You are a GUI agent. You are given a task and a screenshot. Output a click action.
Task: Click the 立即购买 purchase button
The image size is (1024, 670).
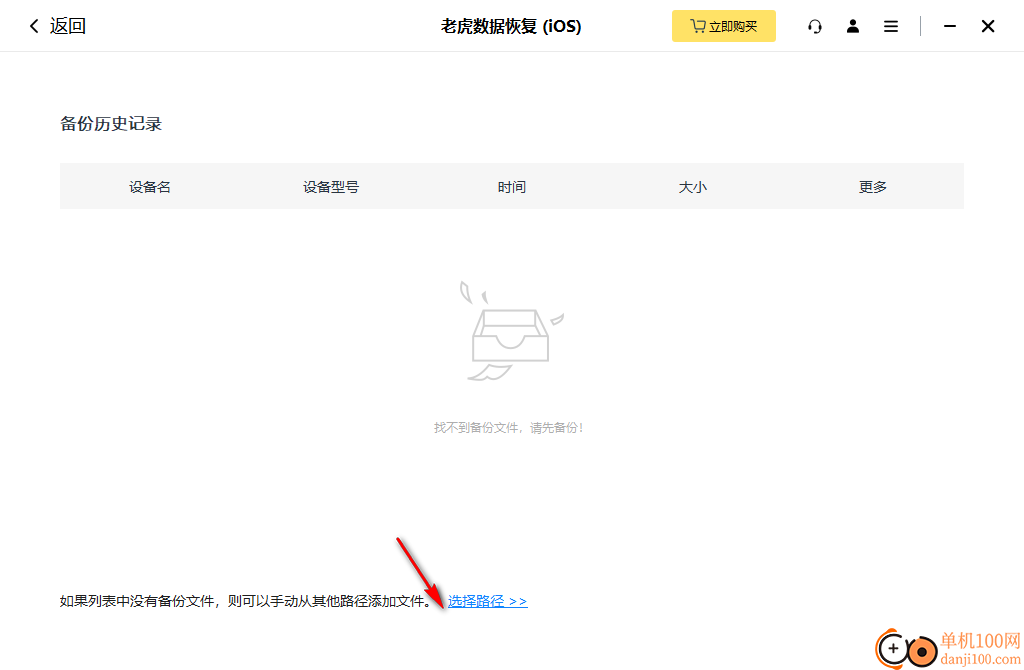724,26
